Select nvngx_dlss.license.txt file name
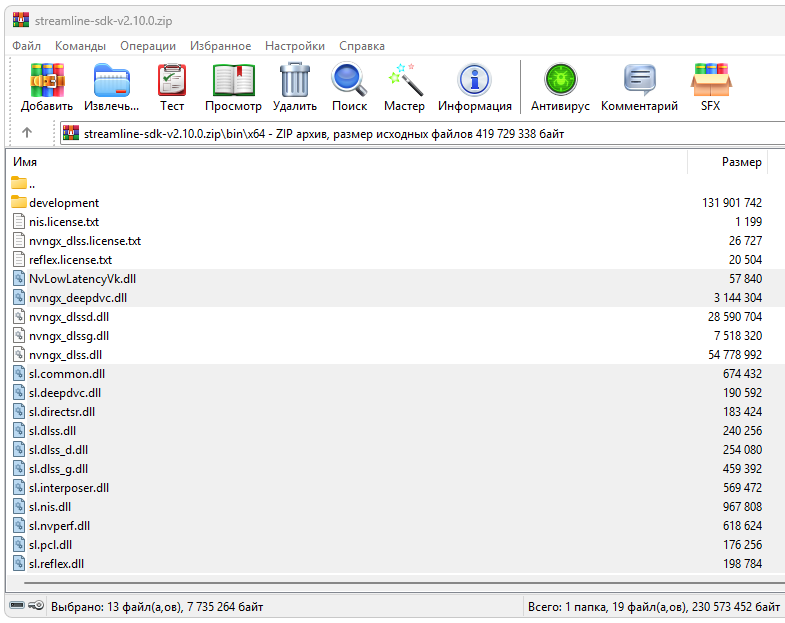The image size is (785, 623). tap(85, 241)
